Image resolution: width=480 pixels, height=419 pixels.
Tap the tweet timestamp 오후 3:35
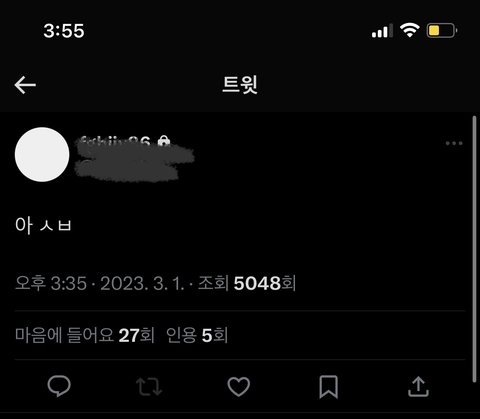click(51, 284)
